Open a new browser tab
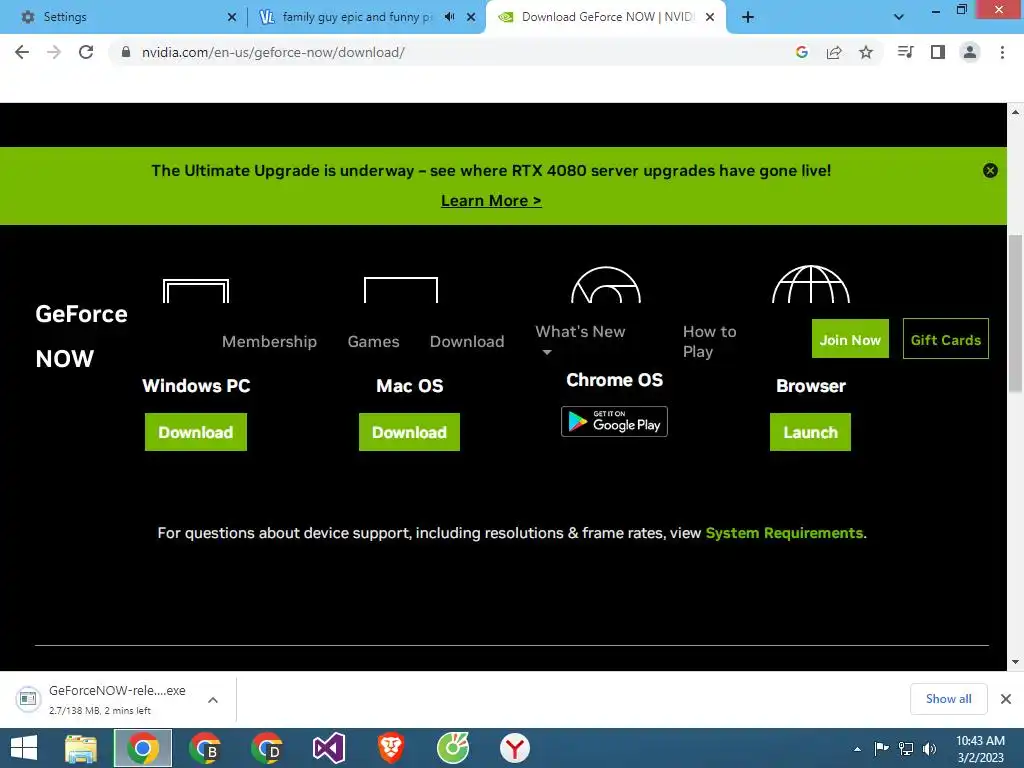This screenshot has width=1024, height=768. [748, 17]
